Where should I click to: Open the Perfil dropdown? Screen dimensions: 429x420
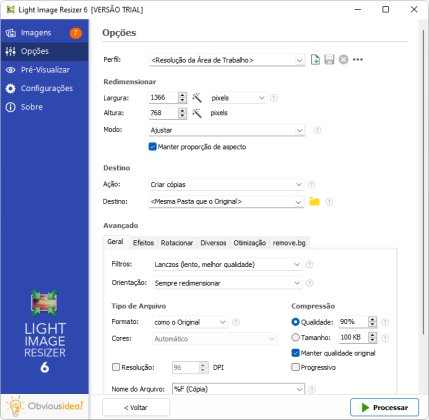(x=227, y=60)
